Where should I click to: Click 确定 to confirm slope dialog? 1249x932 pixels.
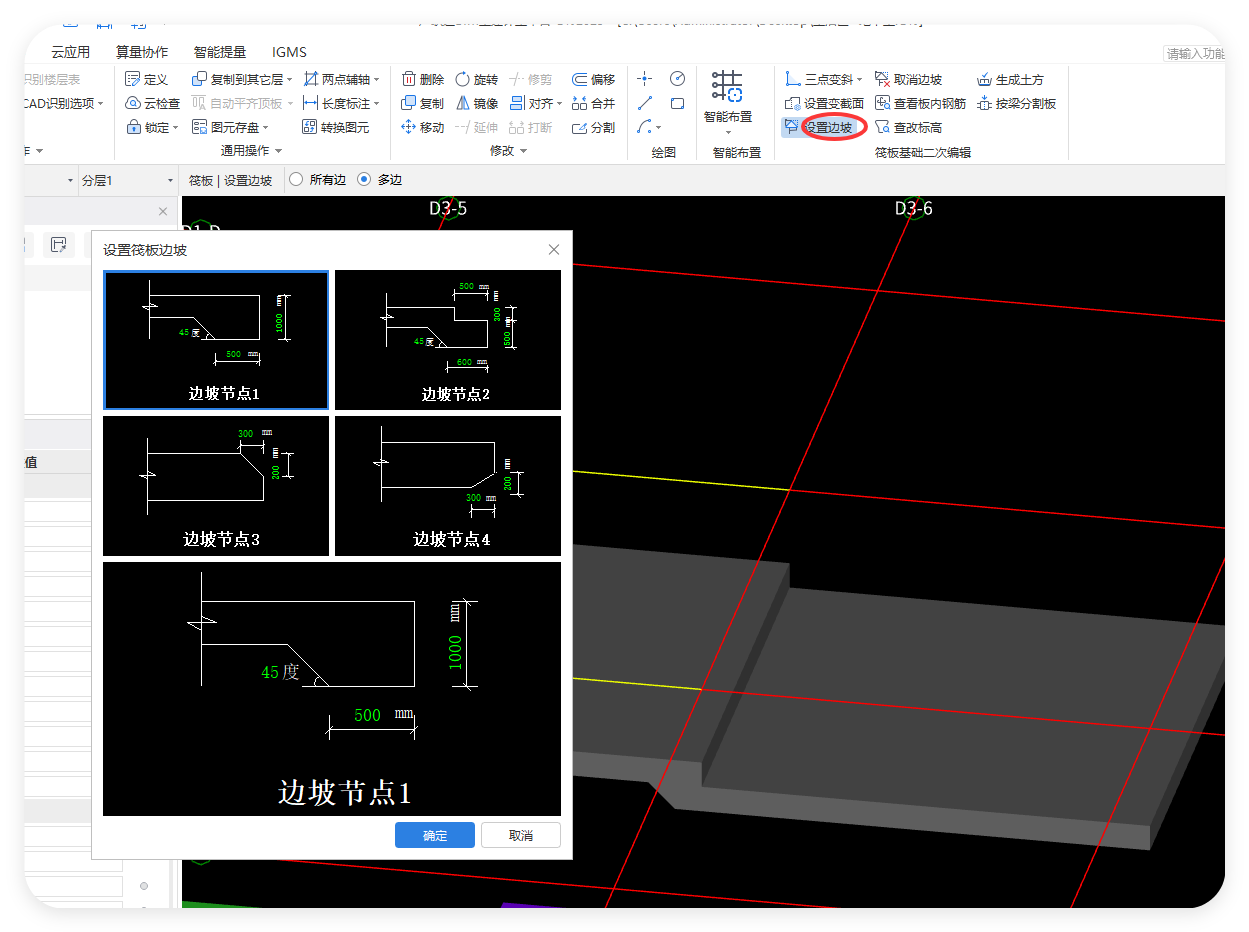pyautogui.click(x=435, y=836)
